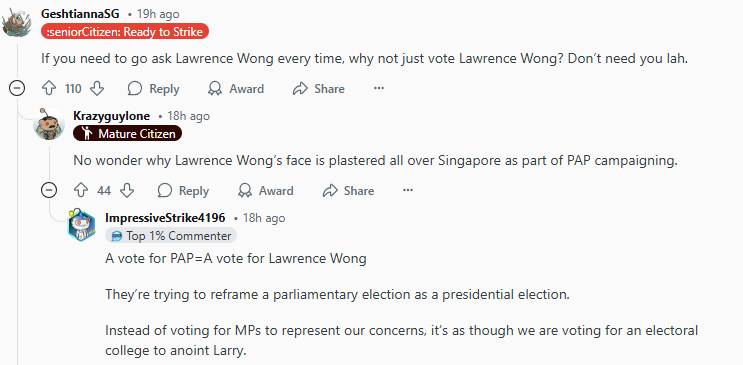This screenshot has width=743, height=365.
Task: Collapse Krazyguylone's reply thread
Action: tap(49, 191)
